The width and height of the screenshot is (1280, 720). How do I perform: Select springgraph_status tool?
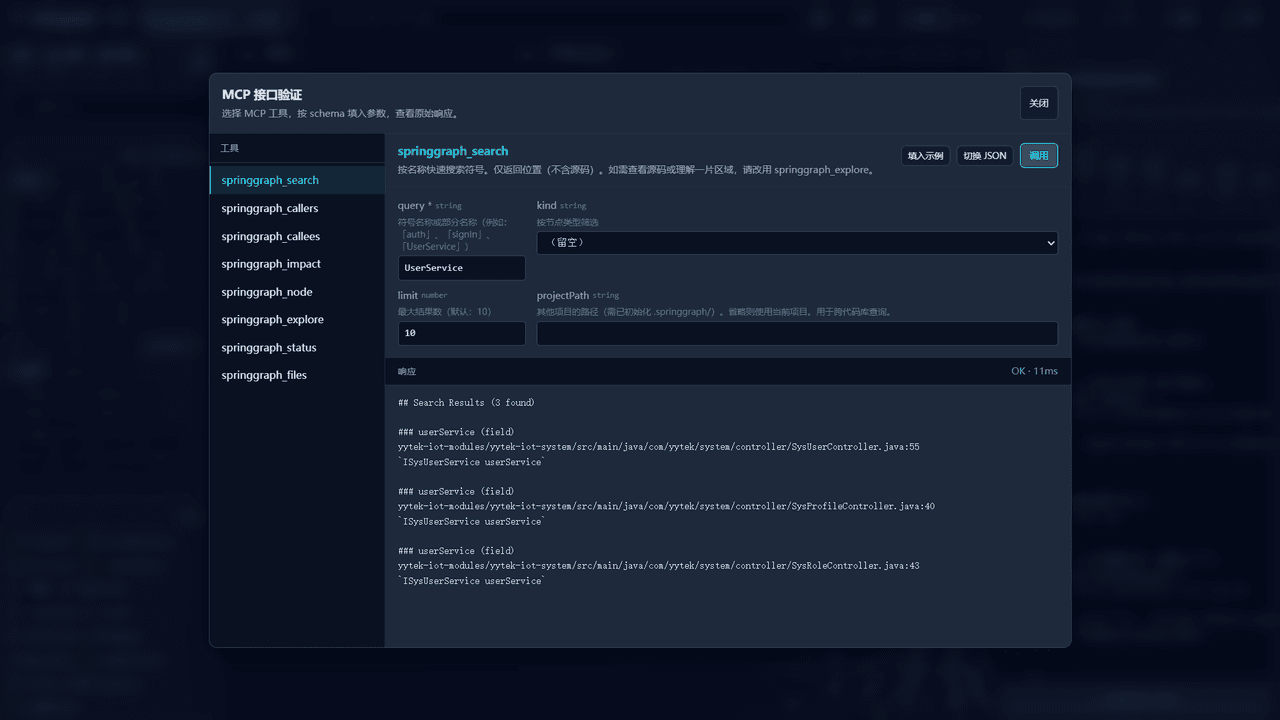(297, 347)
